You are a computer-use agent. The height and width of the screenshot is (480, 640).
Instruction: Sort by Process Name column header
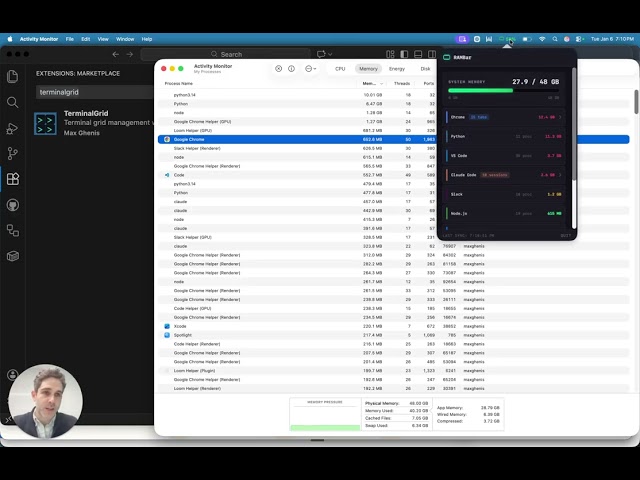click(x=178, y=83)
